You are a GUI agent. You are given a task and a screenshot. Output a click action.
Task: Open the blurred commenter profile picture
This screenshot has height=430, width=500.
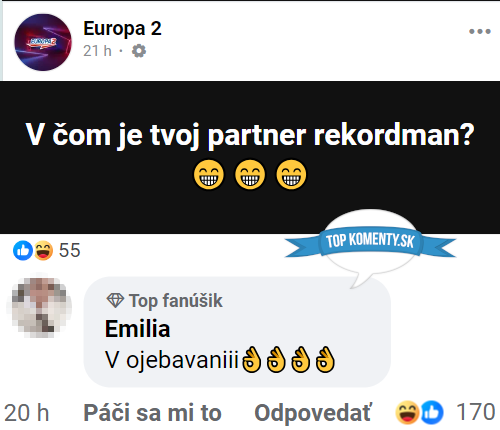[x=39, y=307]
